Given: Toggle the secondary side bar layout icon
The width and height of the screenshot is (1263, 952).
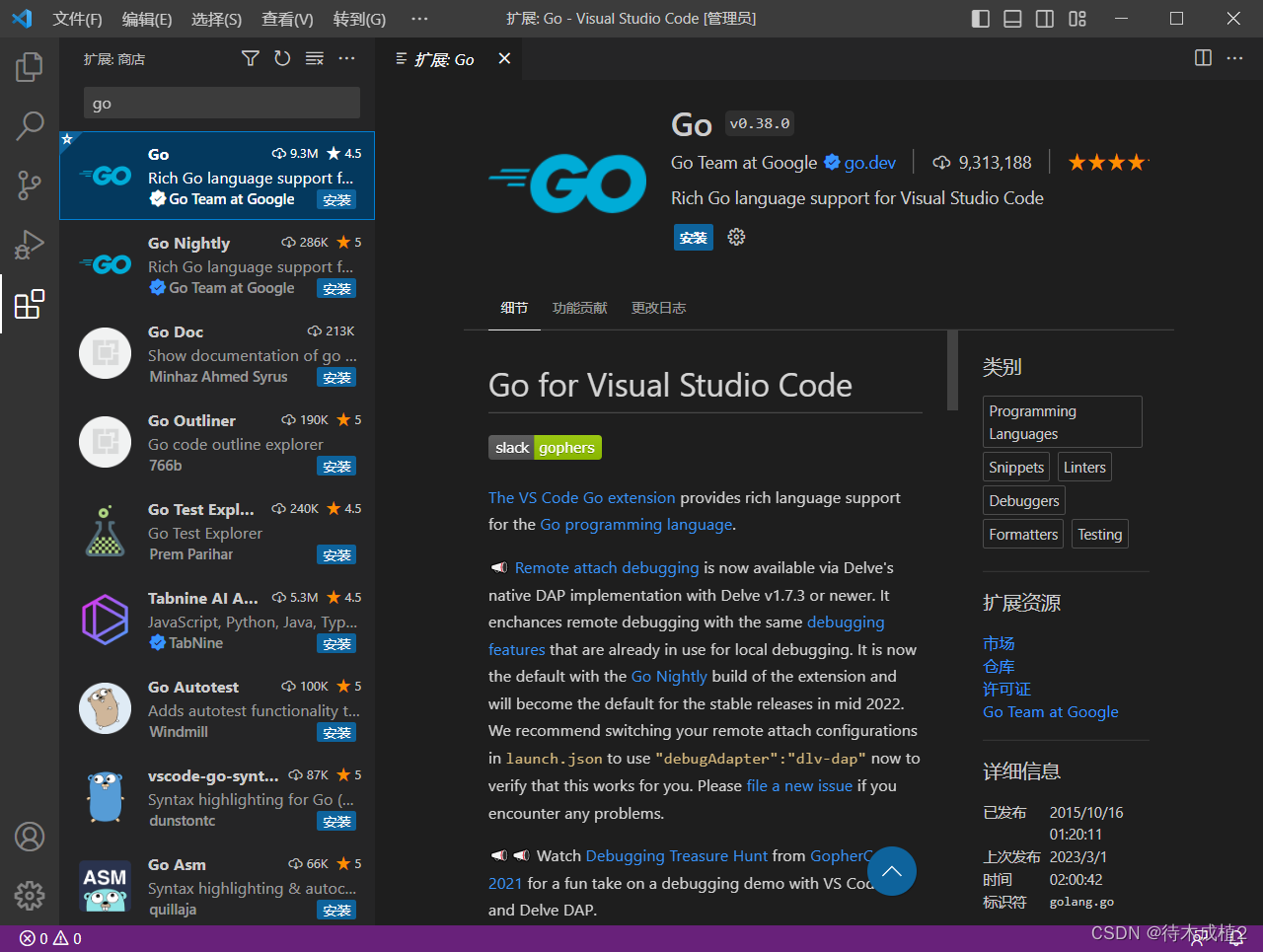Looking at the screenshot, I should tap(1045, 19).
